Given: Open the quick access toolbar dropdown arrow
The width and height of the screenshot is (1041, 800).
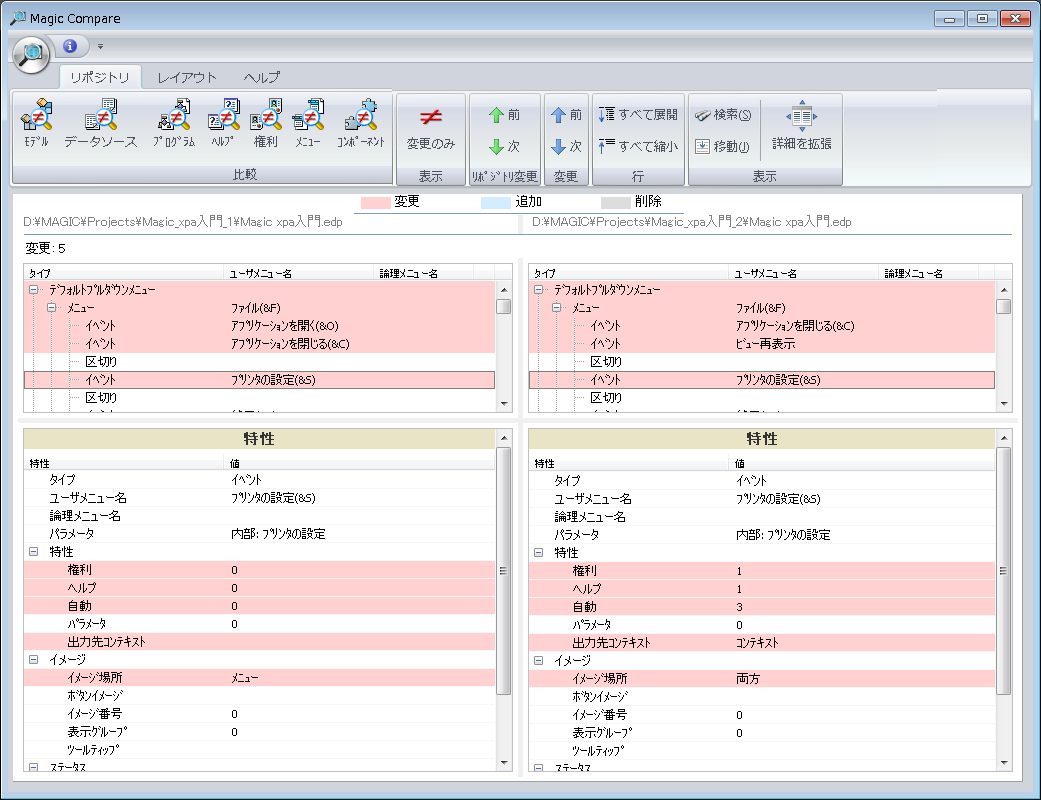Looking at the screenshot, I should click(100, 46).
